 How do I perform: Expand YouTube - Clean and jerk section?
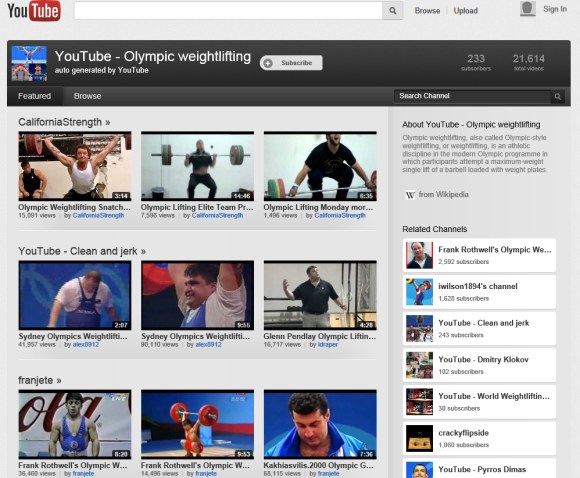82,251
